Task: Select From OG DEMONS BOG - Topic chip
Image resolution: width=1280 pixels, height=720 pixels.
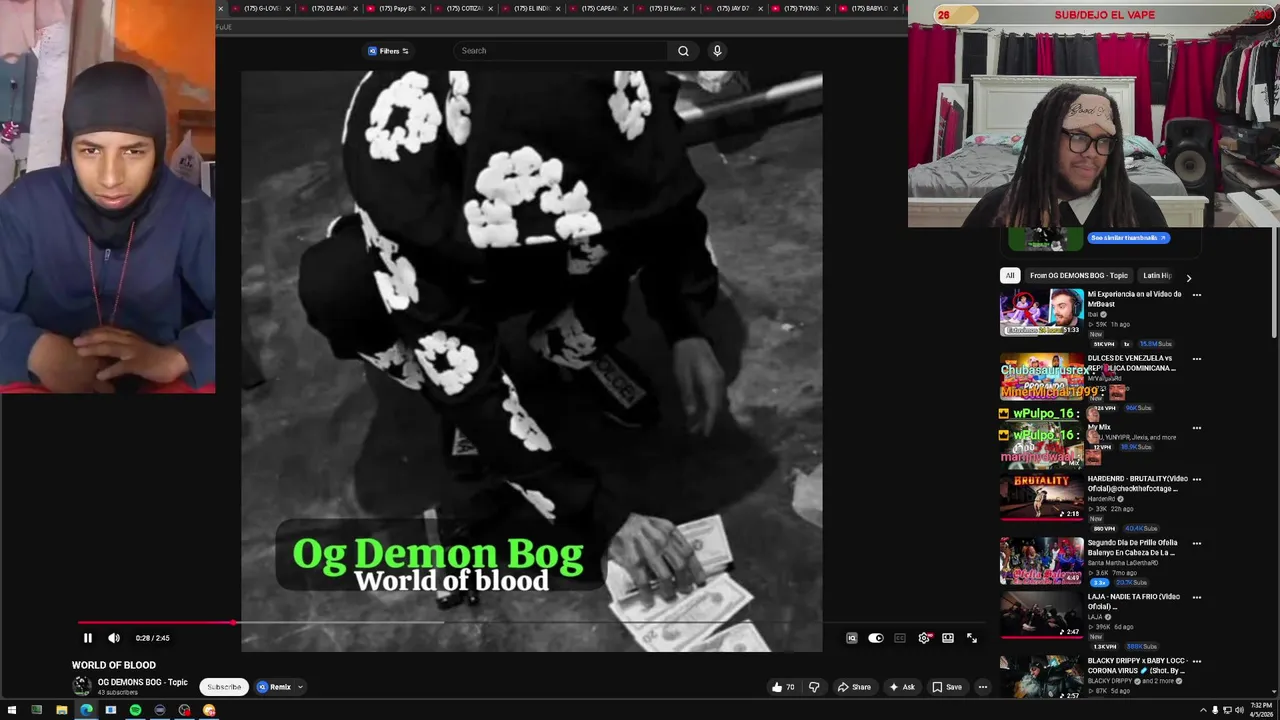Action: (x=1078, y=276)
